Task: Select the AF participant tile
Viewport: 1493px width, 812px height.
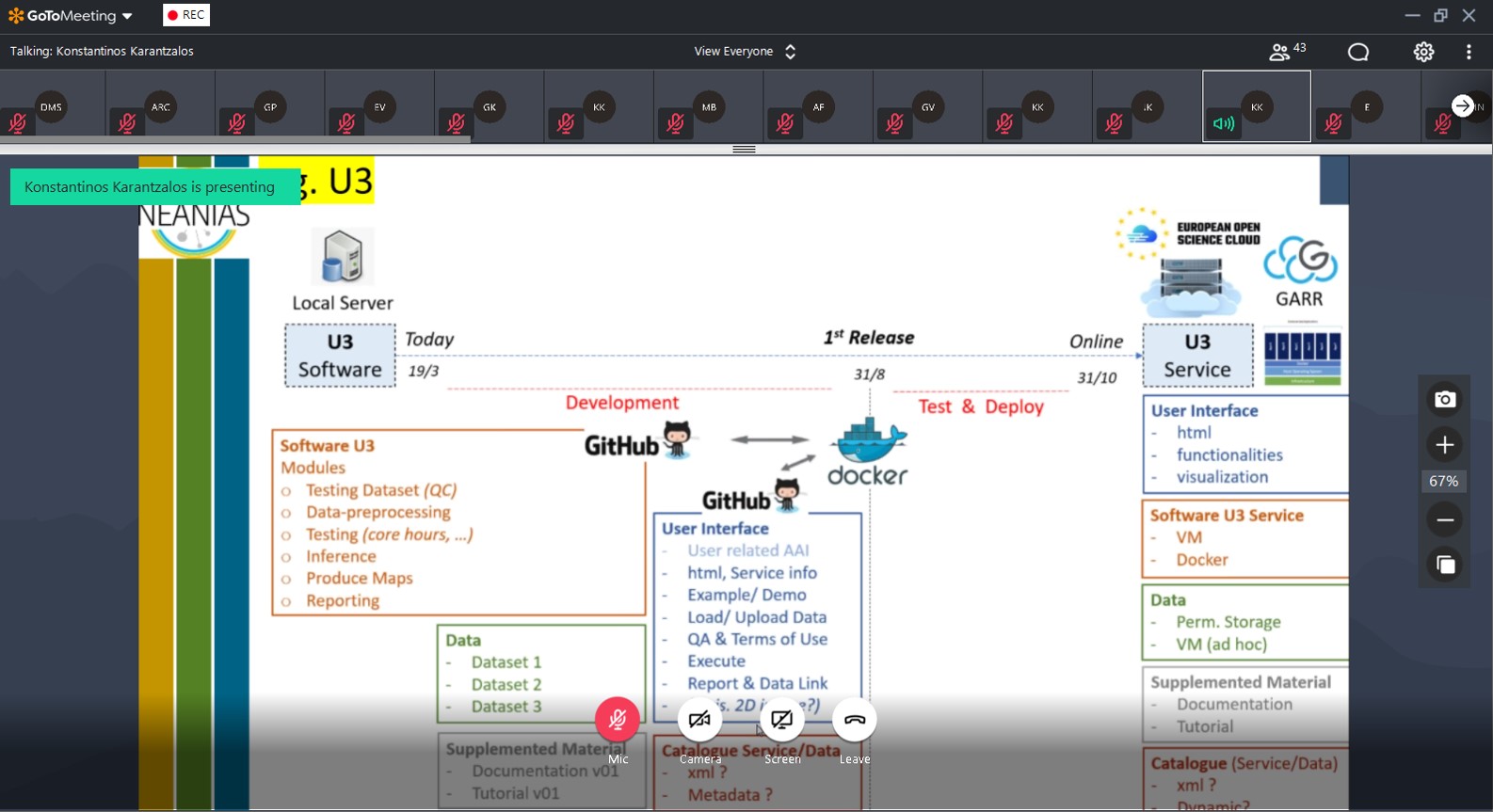Action: pos(818,106)
